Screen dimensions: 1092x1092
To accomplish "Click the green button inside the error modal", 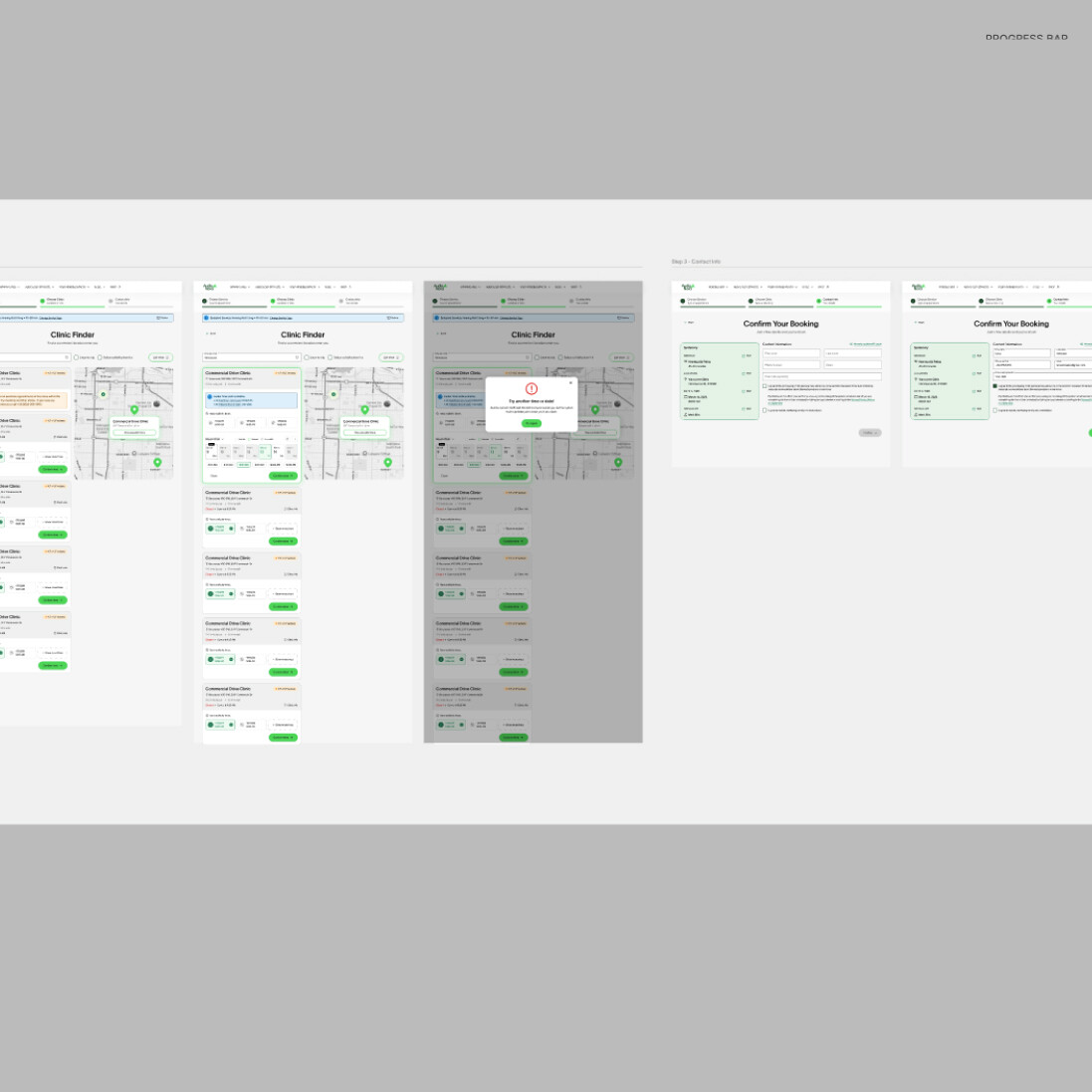I will (x=532, y=423).
